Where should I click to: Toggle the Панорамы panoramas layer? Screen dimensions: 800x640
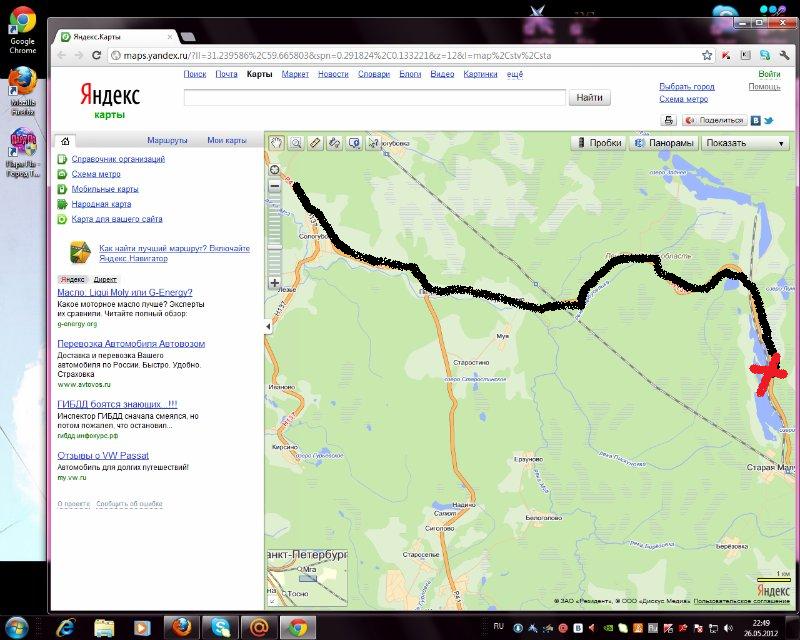pyautogui.click(x=664, y=143)
